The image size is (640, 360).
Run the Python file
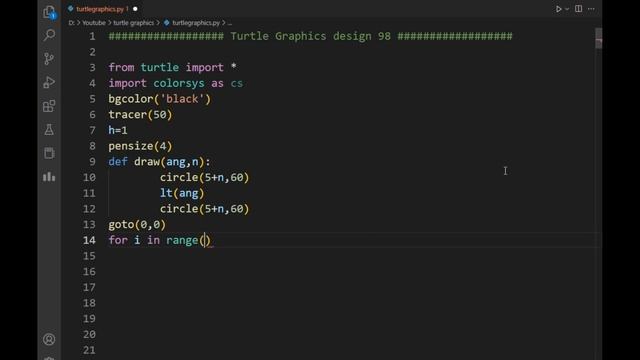click(558, 9)
